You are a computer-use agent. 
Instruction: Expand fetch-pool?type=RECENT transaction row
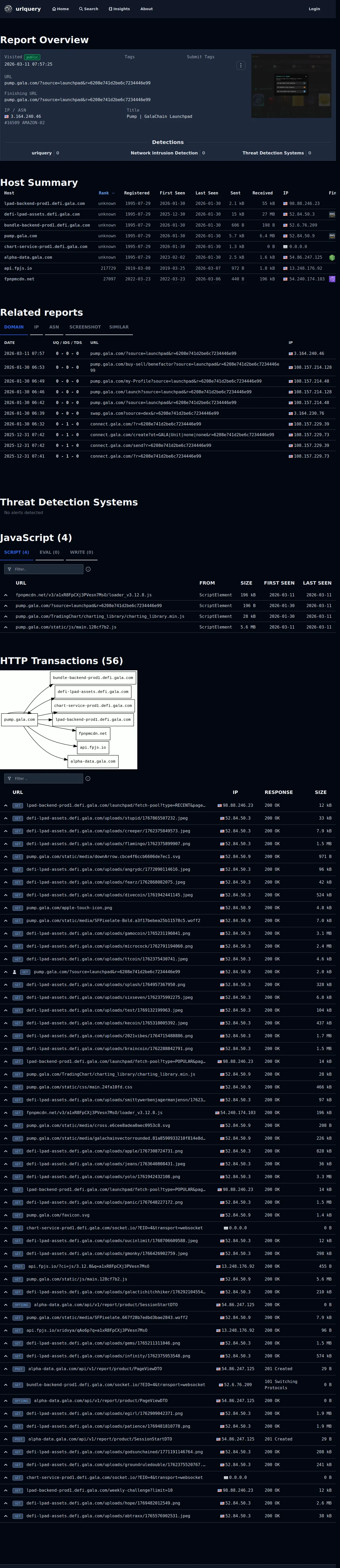tap(6, 805)
